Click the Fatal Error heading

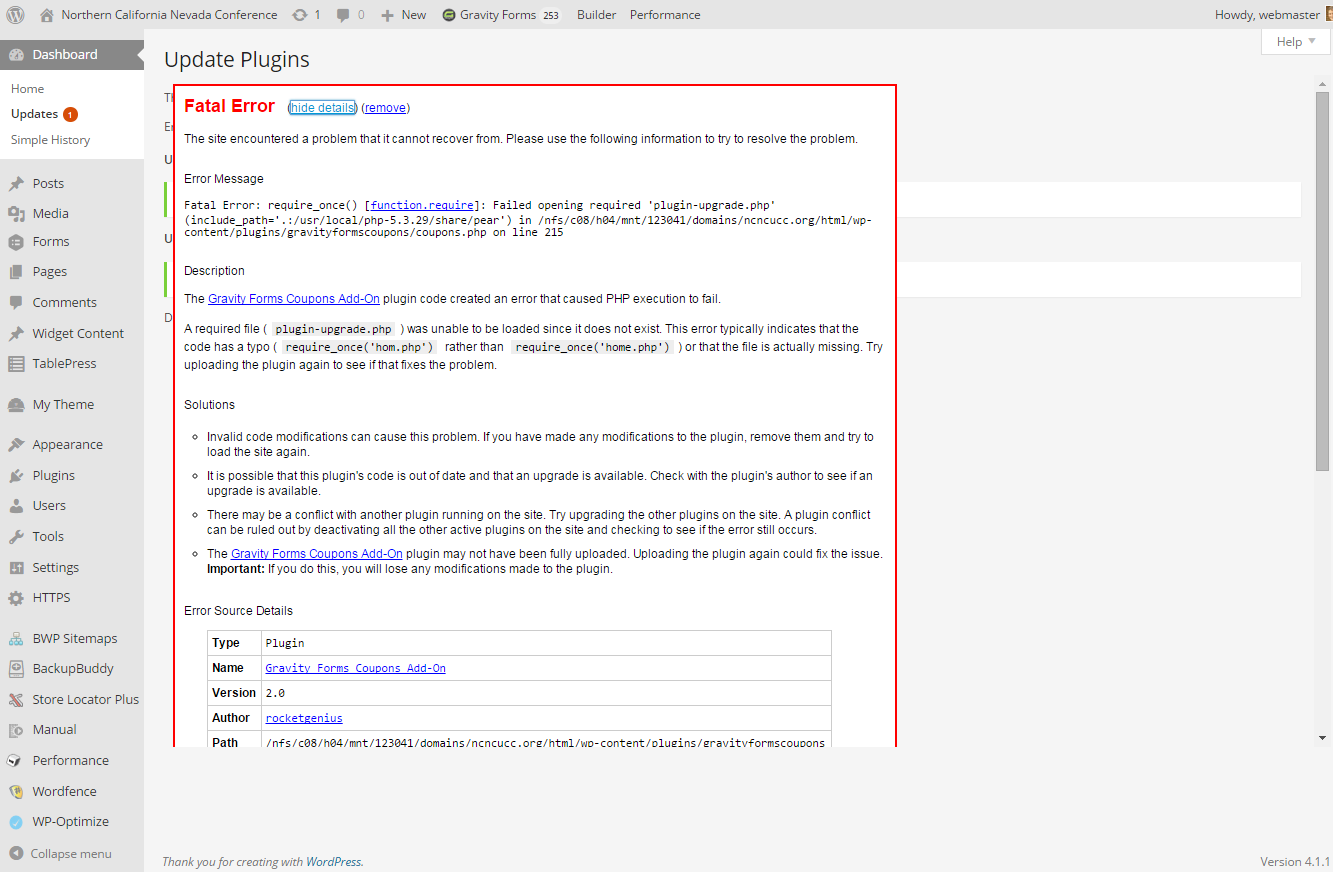229,106
